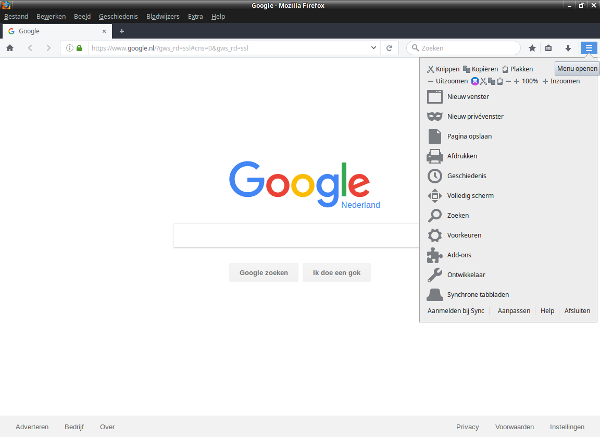
Task: Click the Over footer link
Action: point(107,427)
